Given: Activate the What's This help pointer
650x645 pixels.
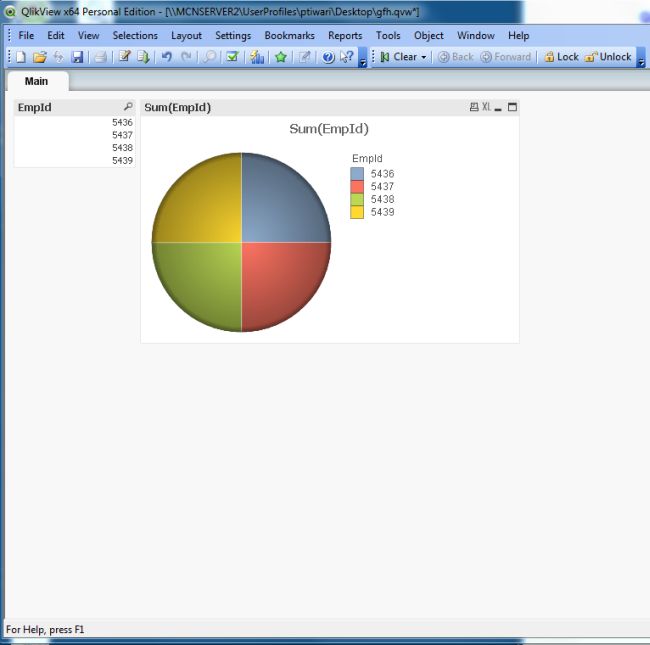Looking at the screenshot, I should click(x=347, y=57).
